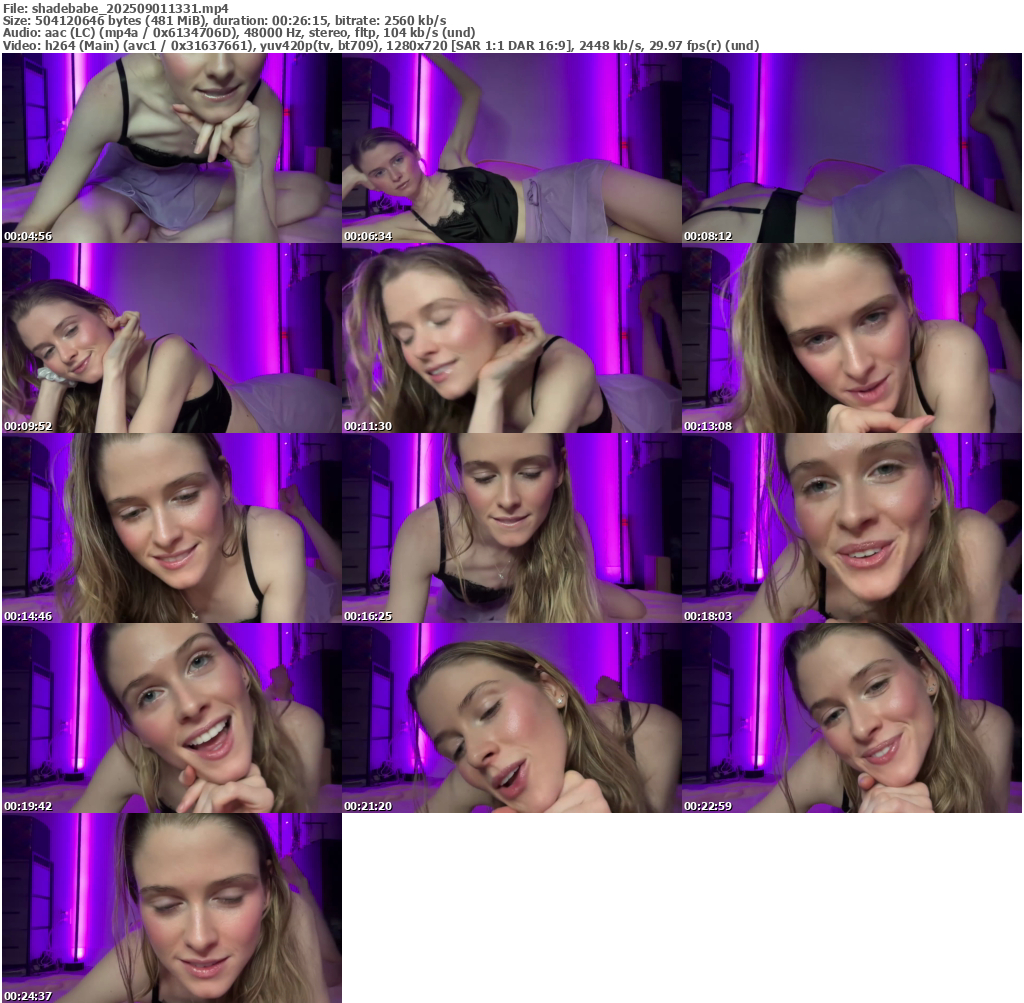Open the thumbnail at 00:18:03
This screenshot has height=1003, width=1024.
point(851,528)
